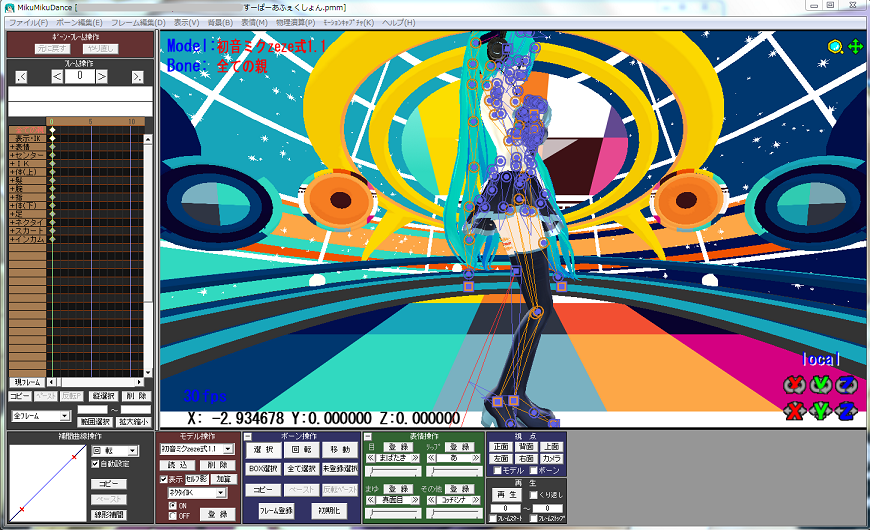This screenshot has width=870, height=530.
Task: Click the blue Z move gizmo
Action: point(847,411)
